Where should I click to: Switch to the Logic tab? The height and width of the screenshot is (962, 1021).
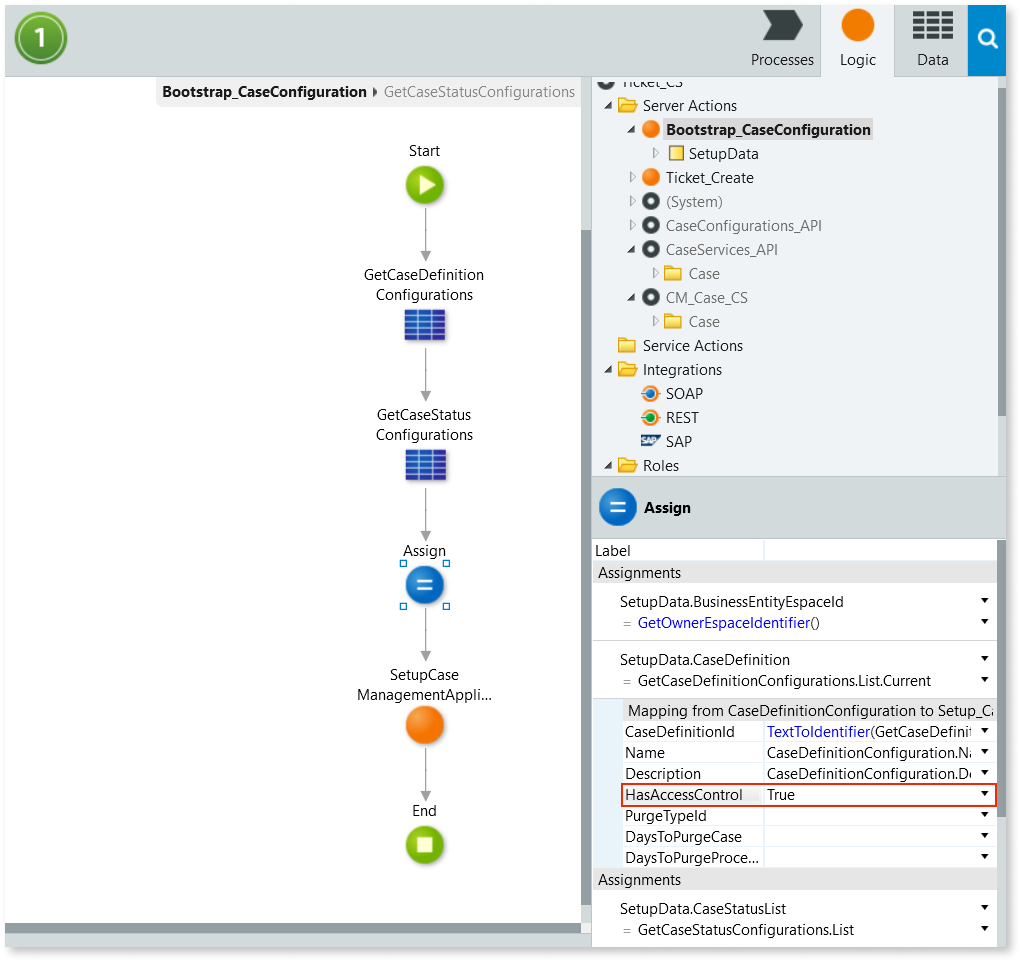(857, 40)
